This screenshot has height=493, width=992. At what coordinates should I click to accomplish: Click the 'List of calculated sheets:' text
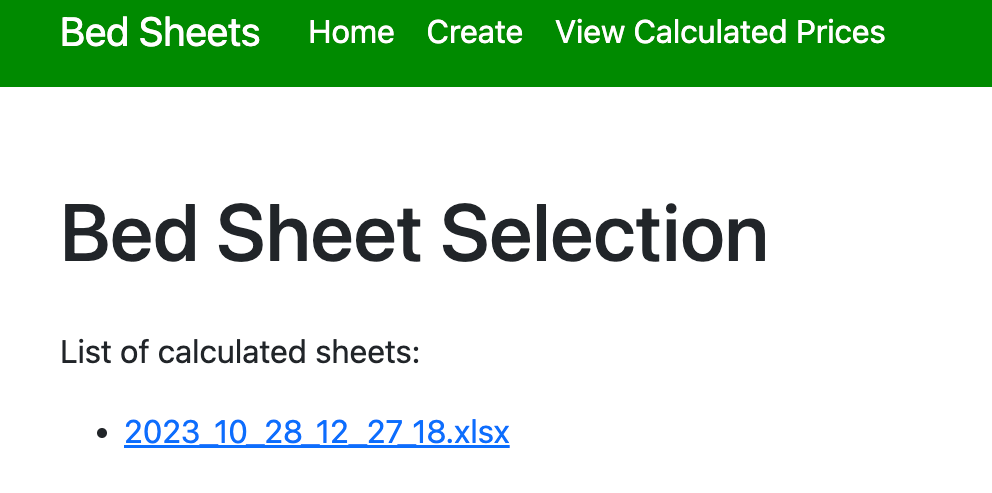(240, 353)
